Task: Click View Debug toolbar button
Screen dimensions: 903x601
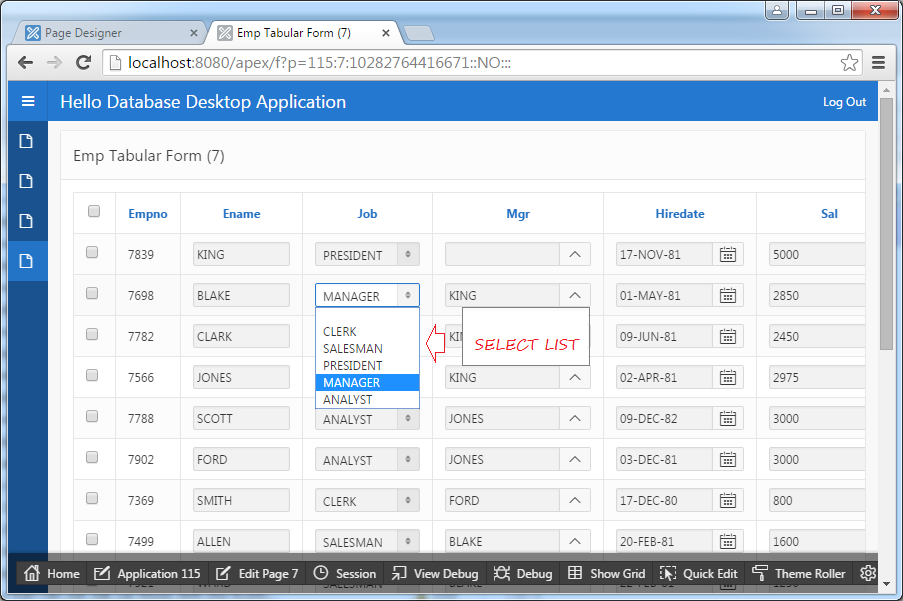Action: coord(435,573)
